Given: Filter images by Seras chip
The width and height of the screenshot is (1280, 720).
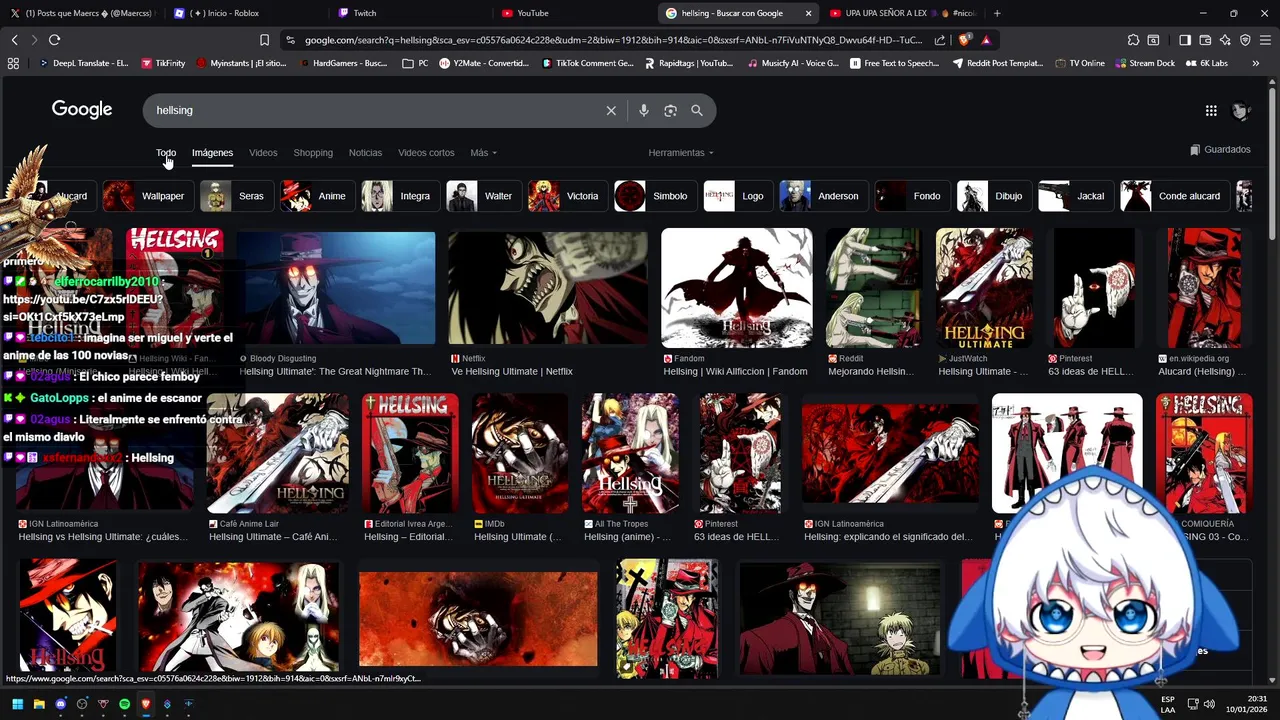Looking at the screenshot, I should coord(235,196).
